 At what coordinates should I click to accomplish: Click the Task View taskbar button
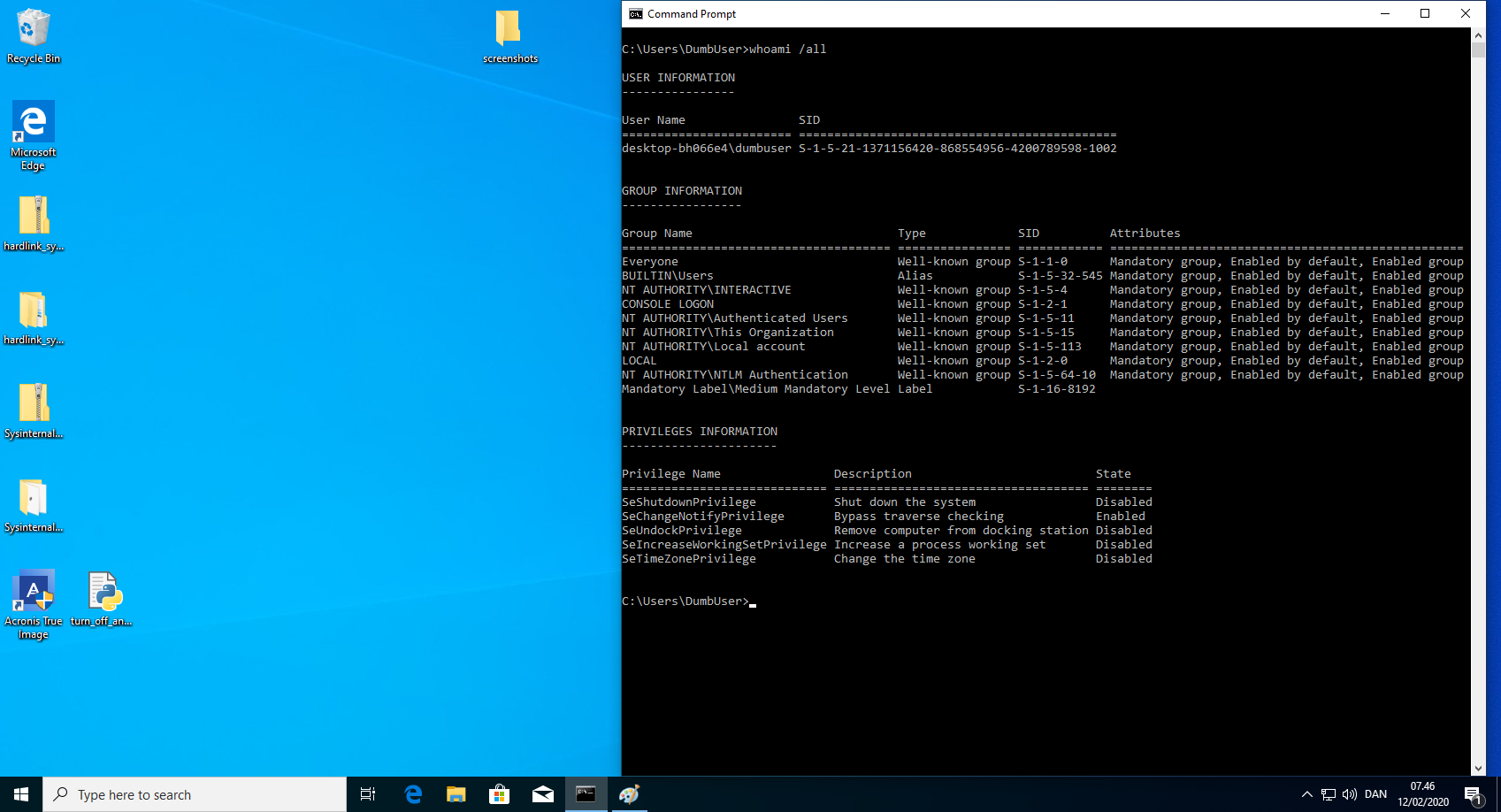pyautogui.click(x=368, y=794)
